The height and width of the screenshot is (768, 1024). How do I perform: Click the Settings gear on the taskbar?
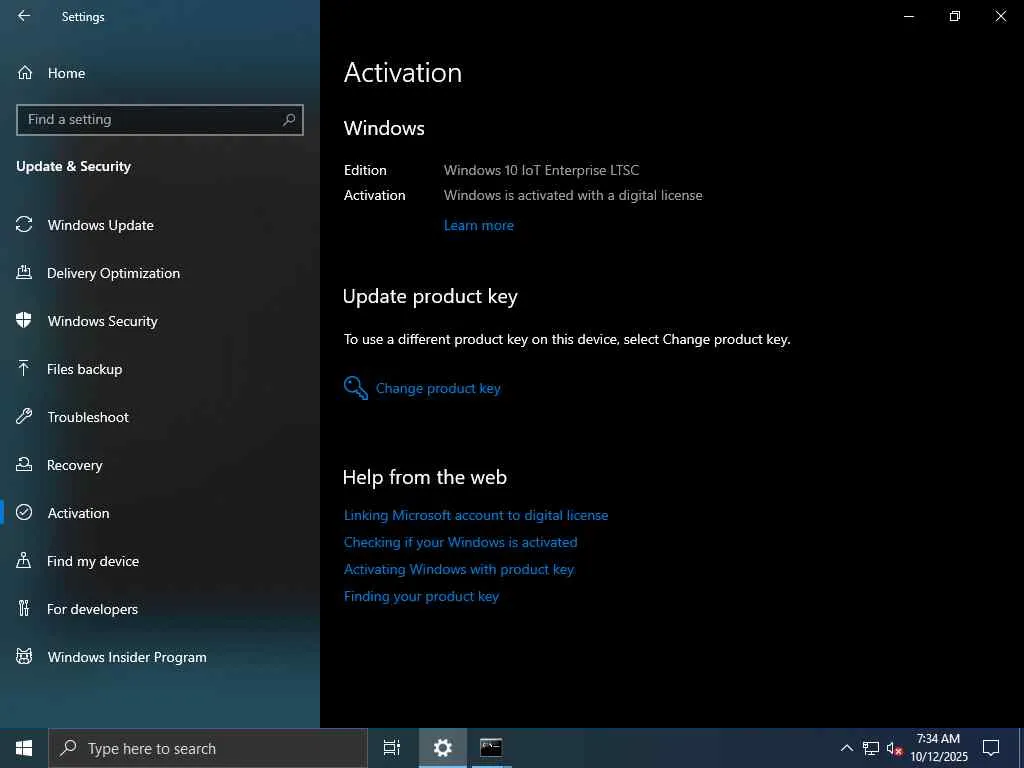443,748
